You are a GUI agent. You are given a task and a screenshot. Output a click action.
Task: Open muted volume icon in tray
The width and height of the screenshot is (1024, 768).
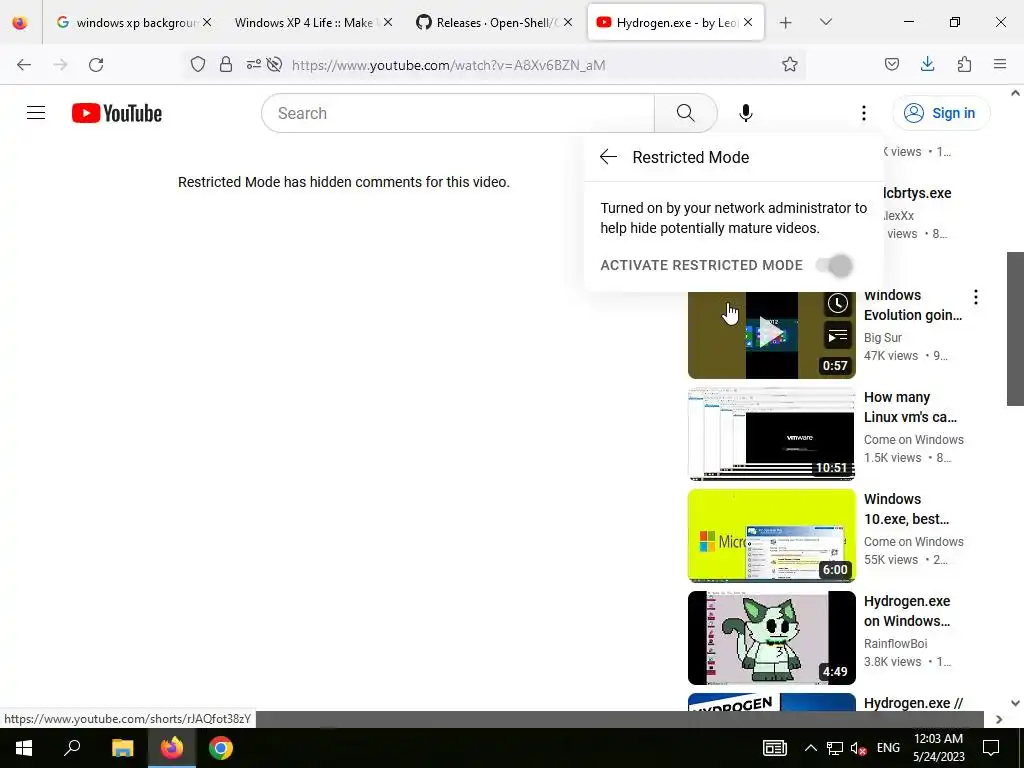tap(858, 748)
